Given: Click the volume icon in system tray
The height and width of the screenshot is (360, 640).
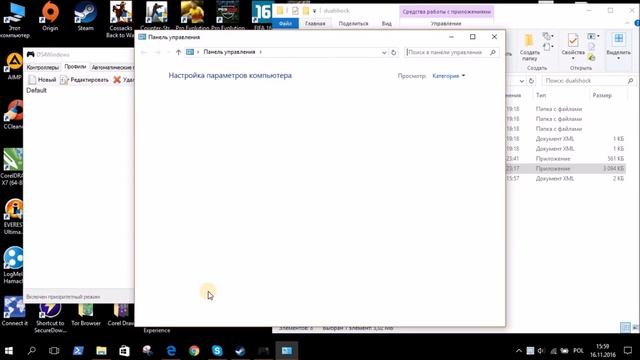Looking at the screenshot, I should click(x=541, y=351).
